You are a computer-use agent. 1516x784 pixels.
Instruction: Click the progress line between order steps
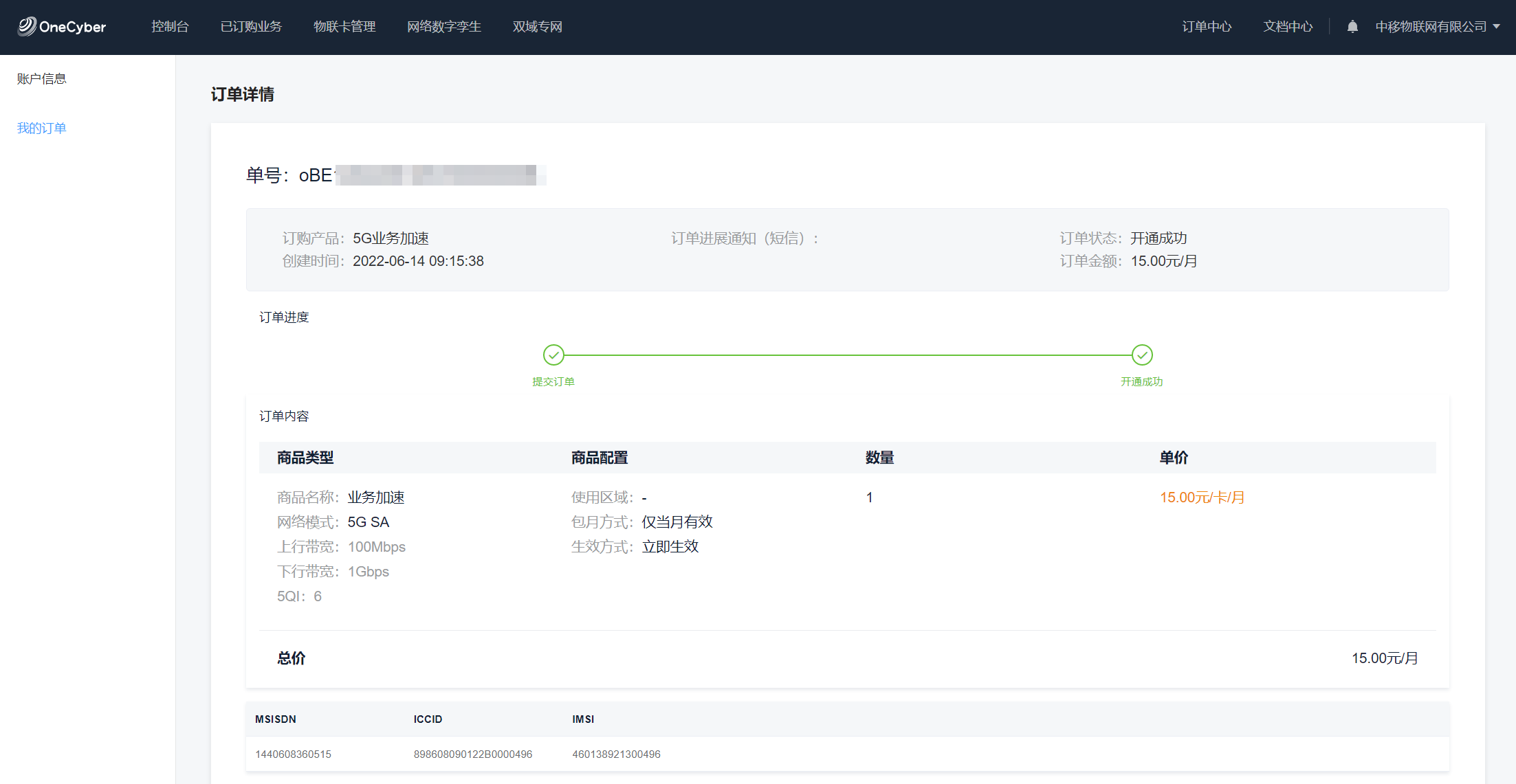pyautogui.click(x=848, y=355)
